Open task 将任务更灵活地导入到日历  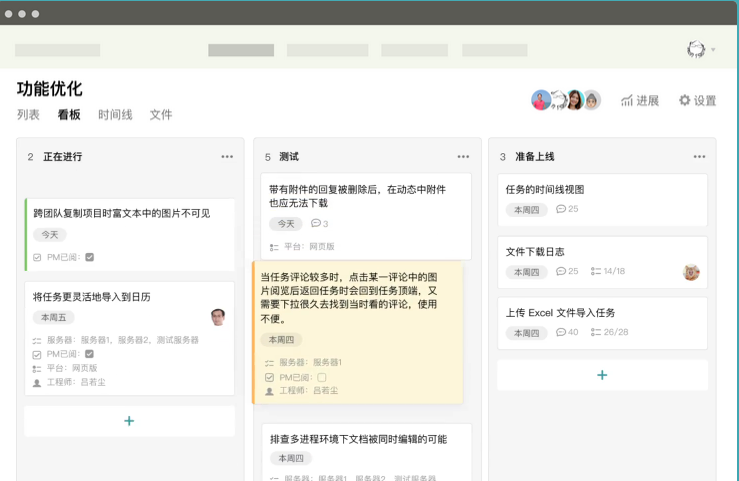[91, 297]
